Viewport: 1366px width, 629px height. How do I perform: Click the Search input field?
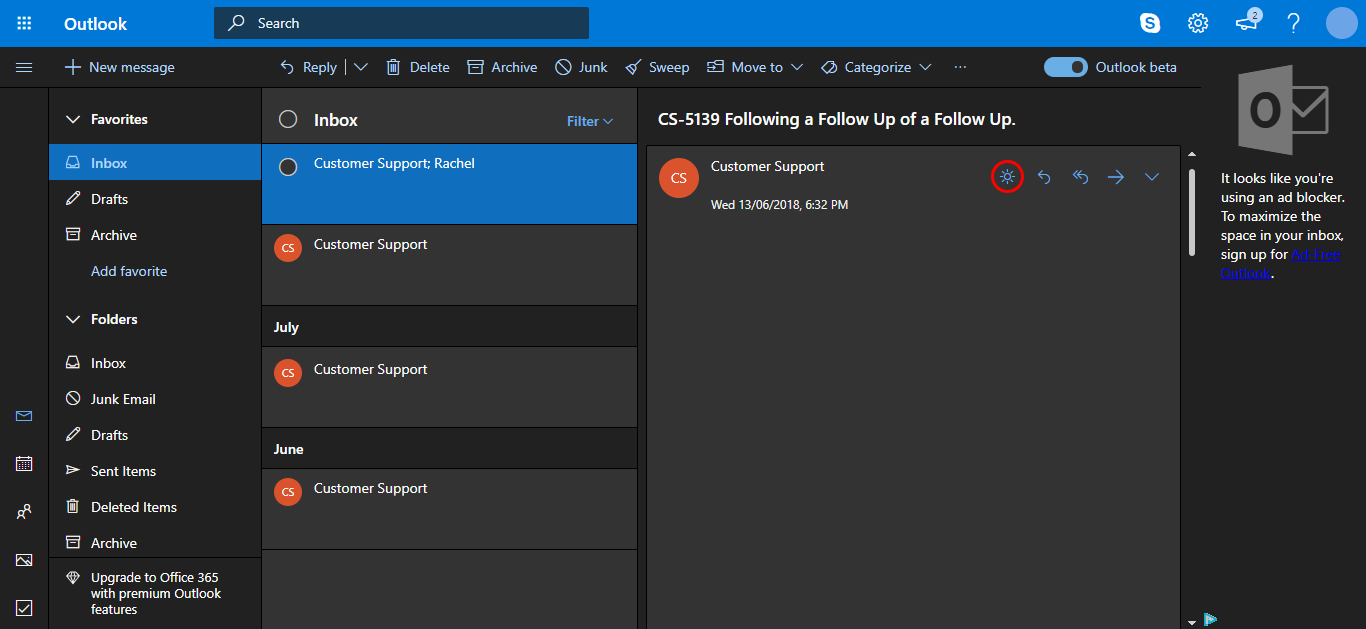pos(401,23)
